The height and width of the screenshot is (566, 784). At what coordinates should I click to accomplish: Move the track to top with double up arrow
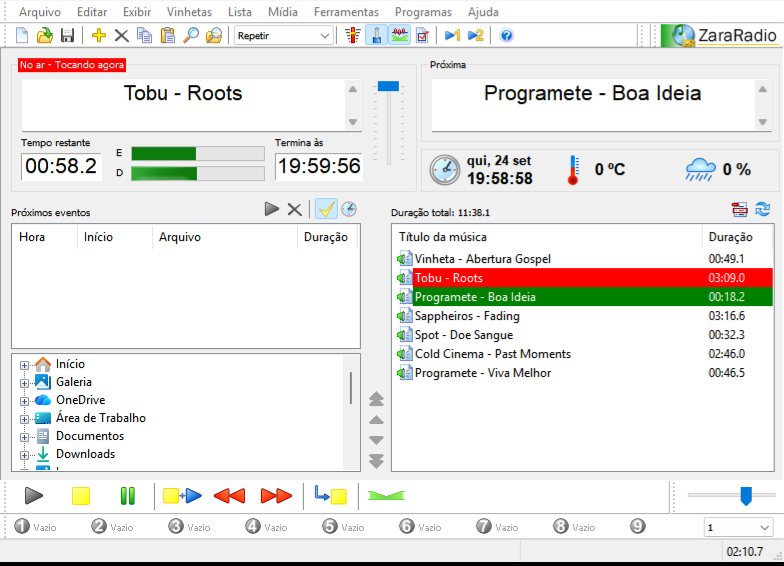pyautogui.click(x=376, y=399)
